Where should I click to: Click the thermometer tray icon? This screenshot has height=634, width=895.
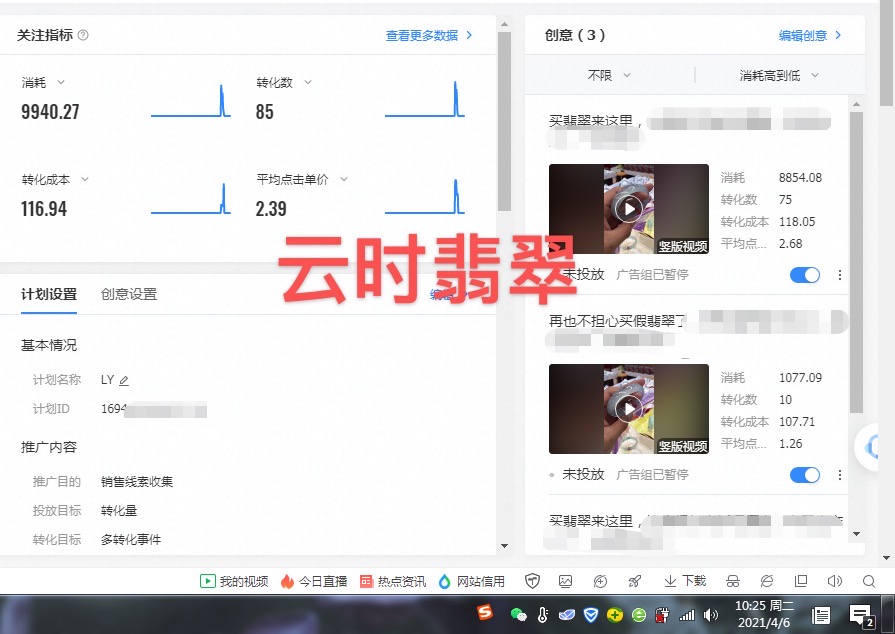543,615
